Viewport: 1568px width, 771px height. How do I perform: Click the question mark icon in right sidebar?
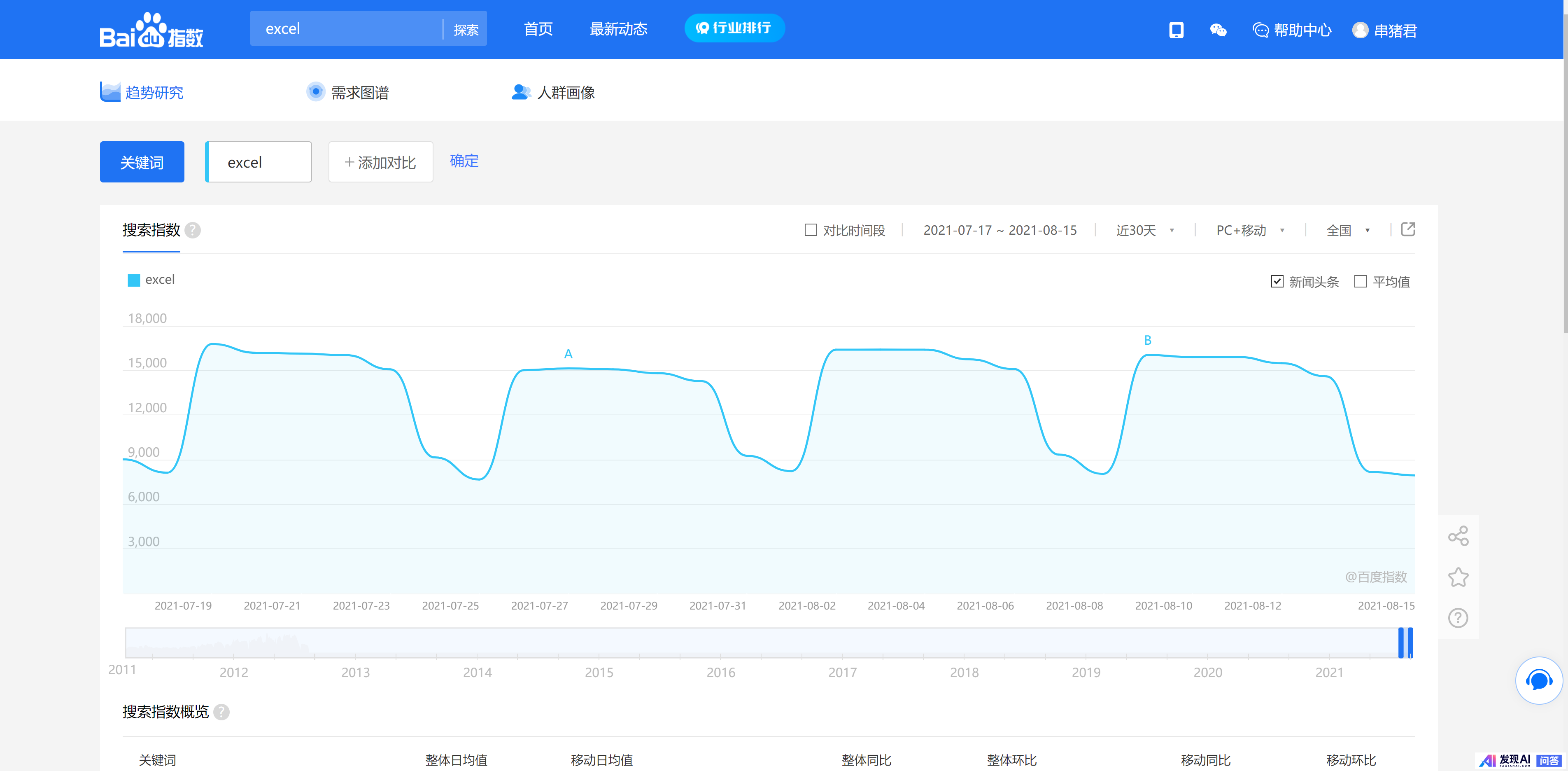1458,617
